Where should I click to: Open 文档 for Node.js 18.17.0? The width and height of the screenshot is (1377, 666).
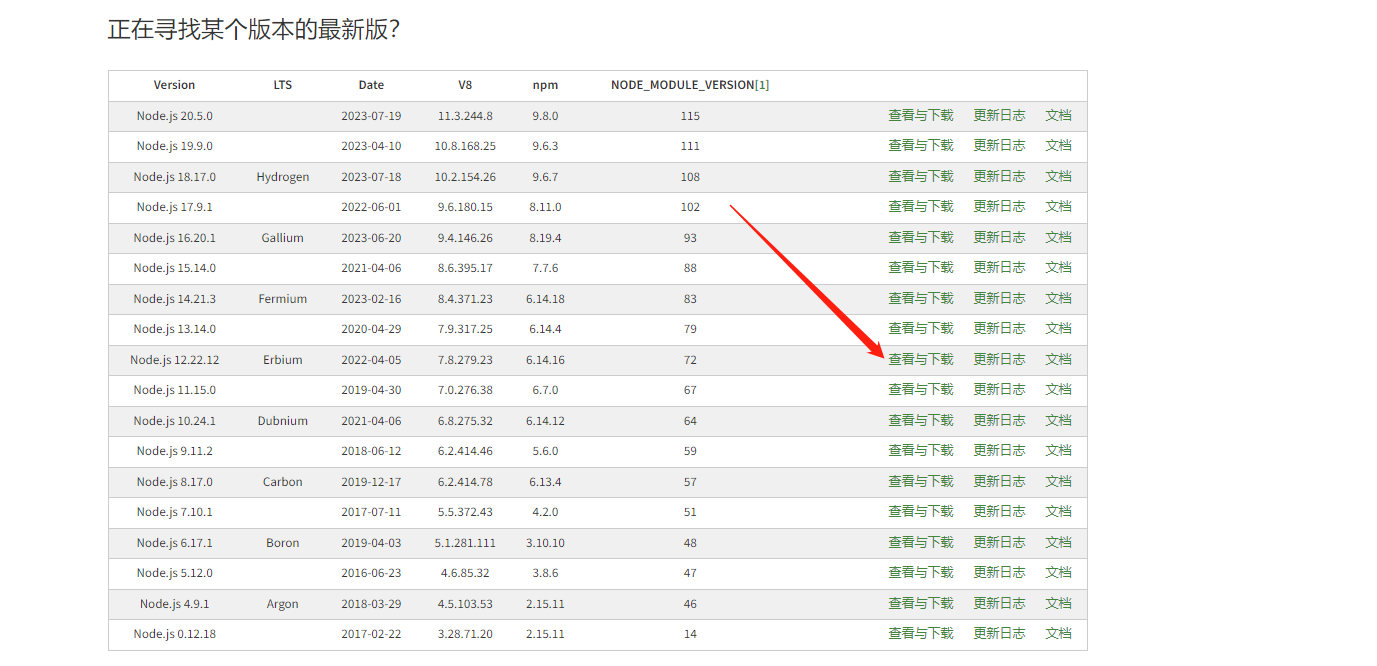[1058, 176]
